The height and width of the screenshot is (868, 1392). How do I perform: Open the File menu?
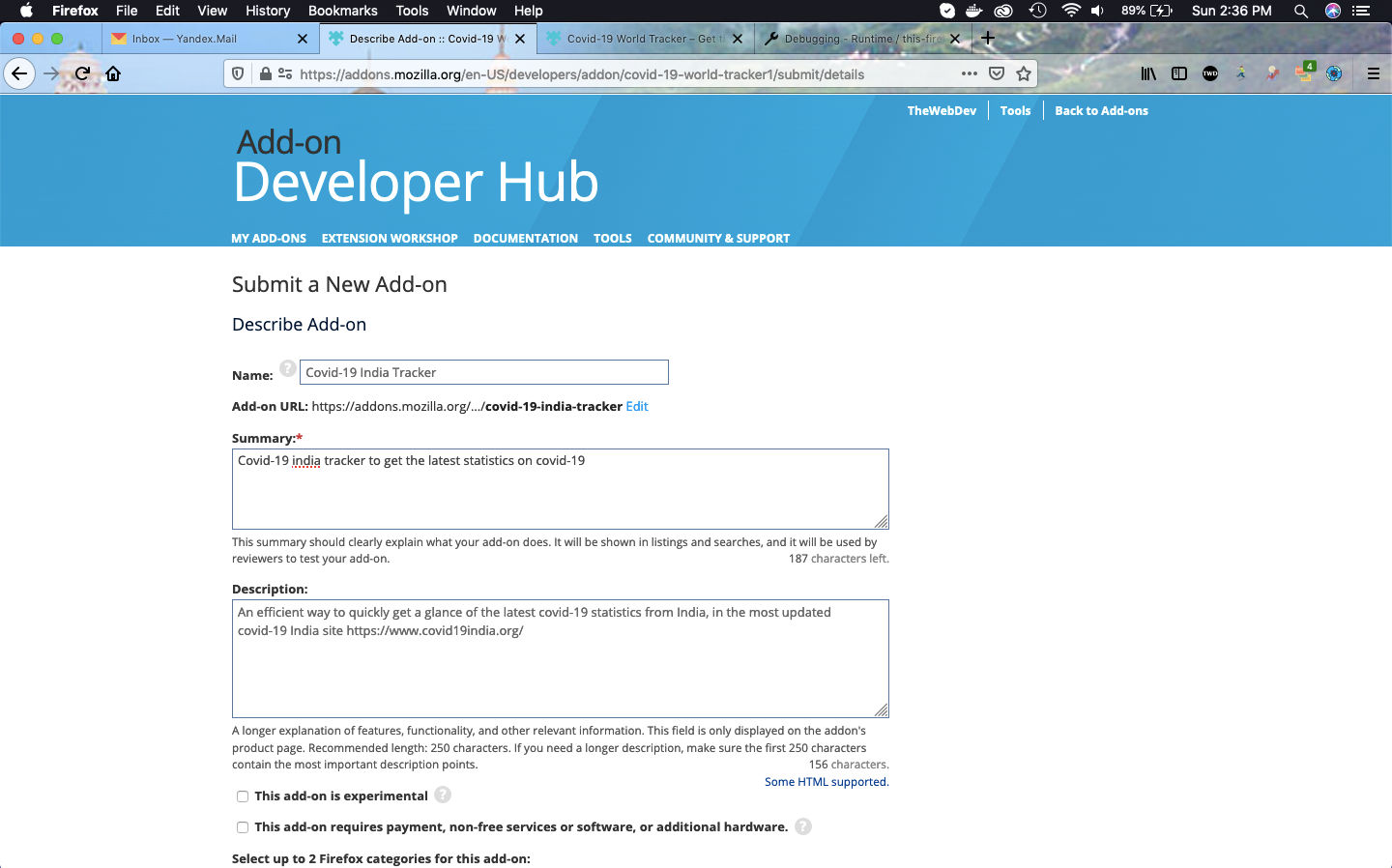(127, 11)
